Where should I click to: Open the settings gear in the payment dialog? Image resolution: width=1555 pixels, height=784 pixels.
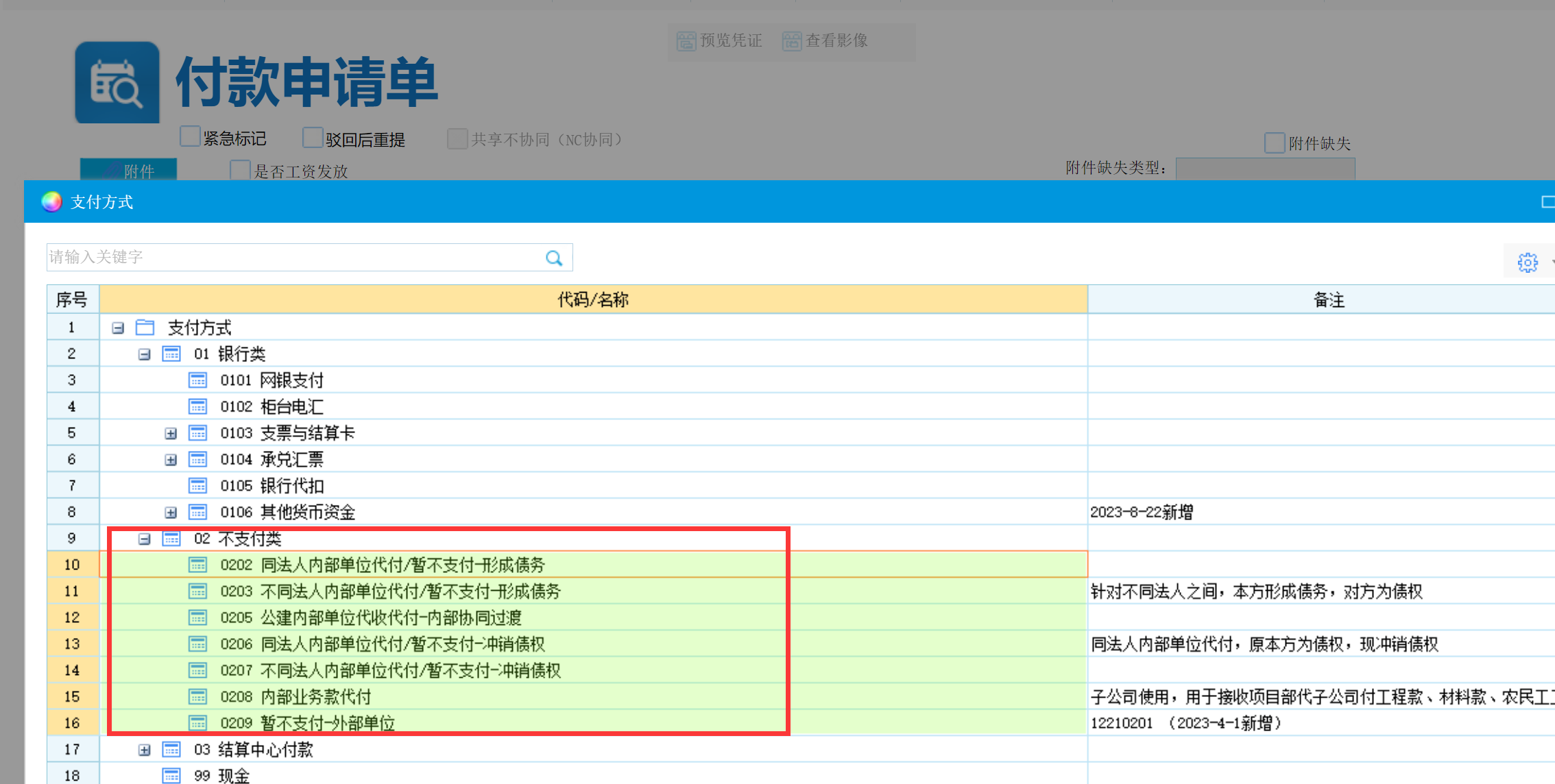point(1528,261)
